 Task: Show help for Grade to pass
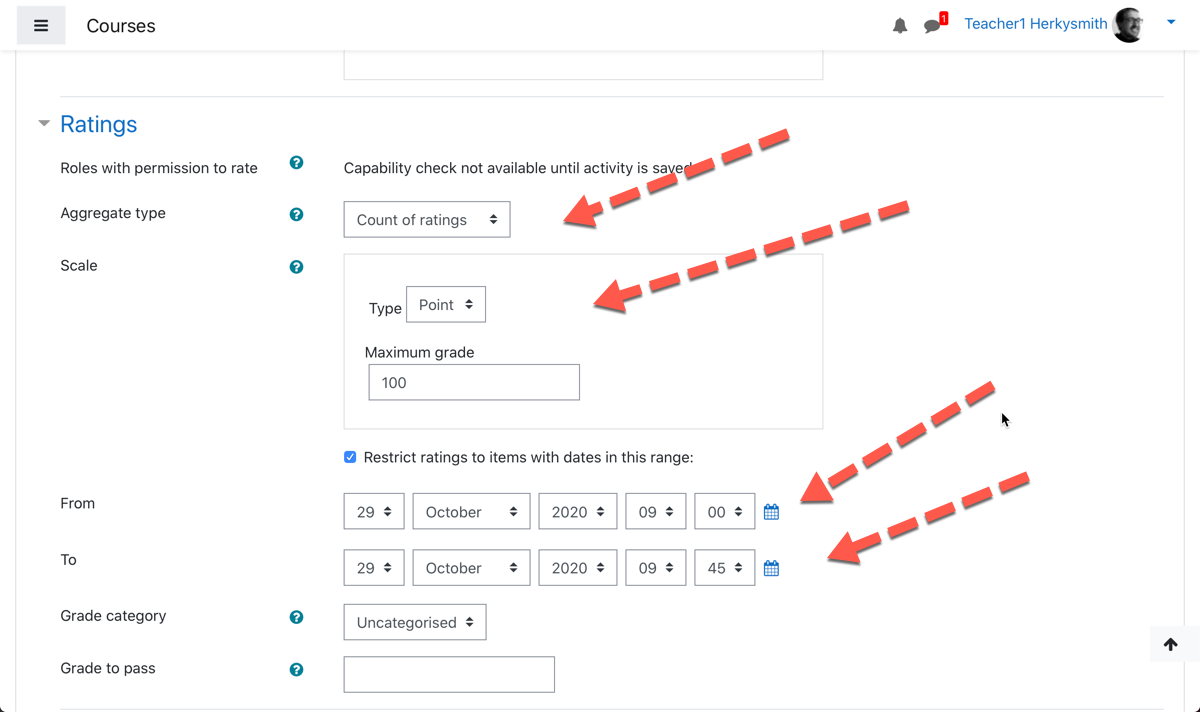(x=296, y=670)
